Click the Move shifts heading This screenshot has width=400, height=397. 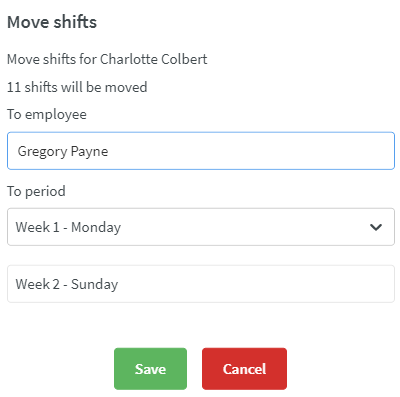pyautogui.click(x=52, y=22)
